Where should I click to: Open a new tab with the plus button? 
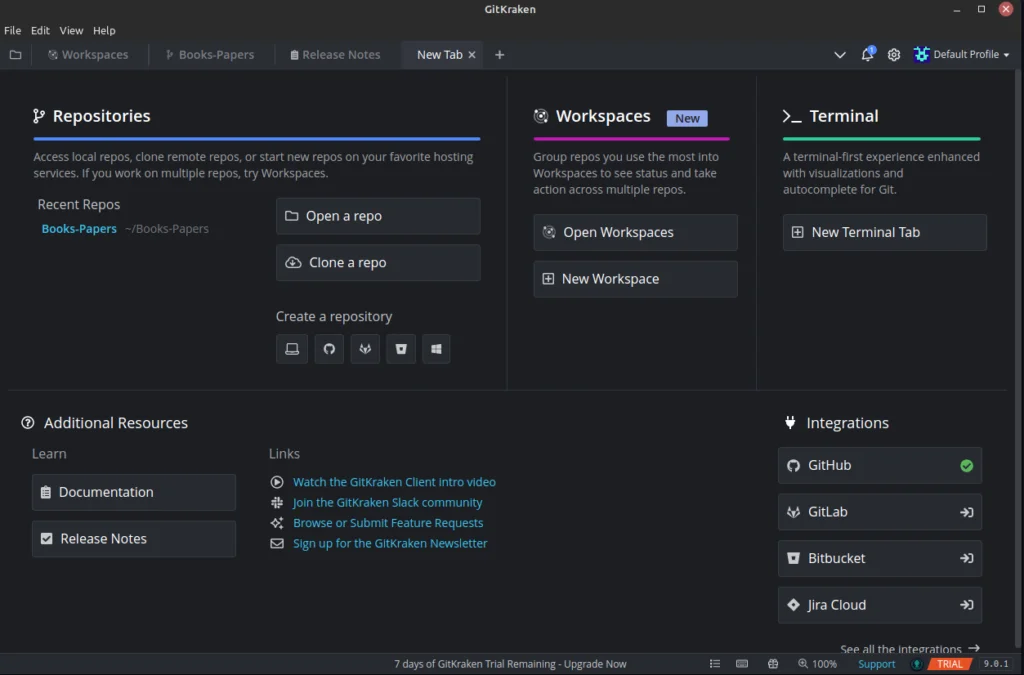tap(499, 55)
